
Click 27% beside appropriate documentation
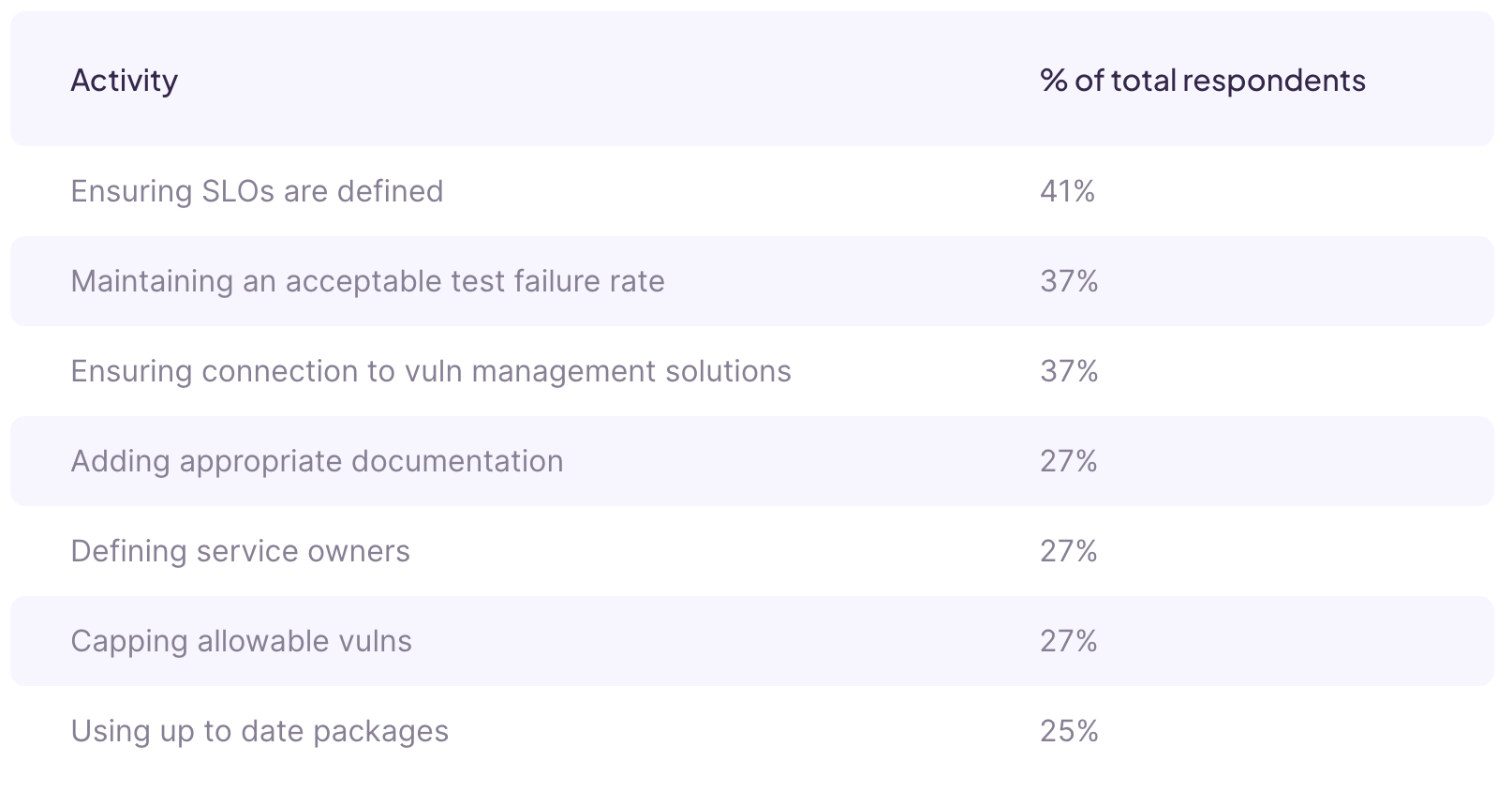click(1068, 461)
